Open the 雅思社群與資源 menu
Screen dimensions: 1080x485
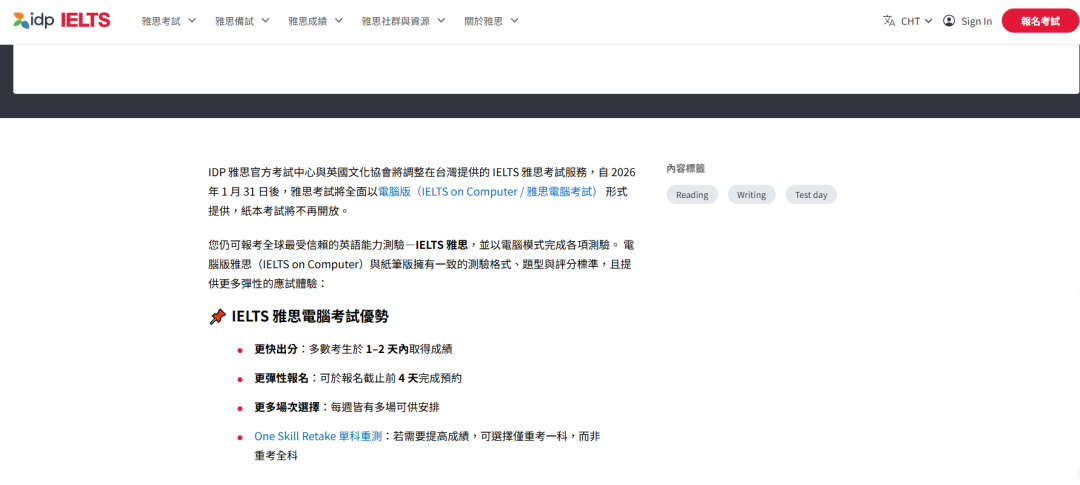coord(398,21)
